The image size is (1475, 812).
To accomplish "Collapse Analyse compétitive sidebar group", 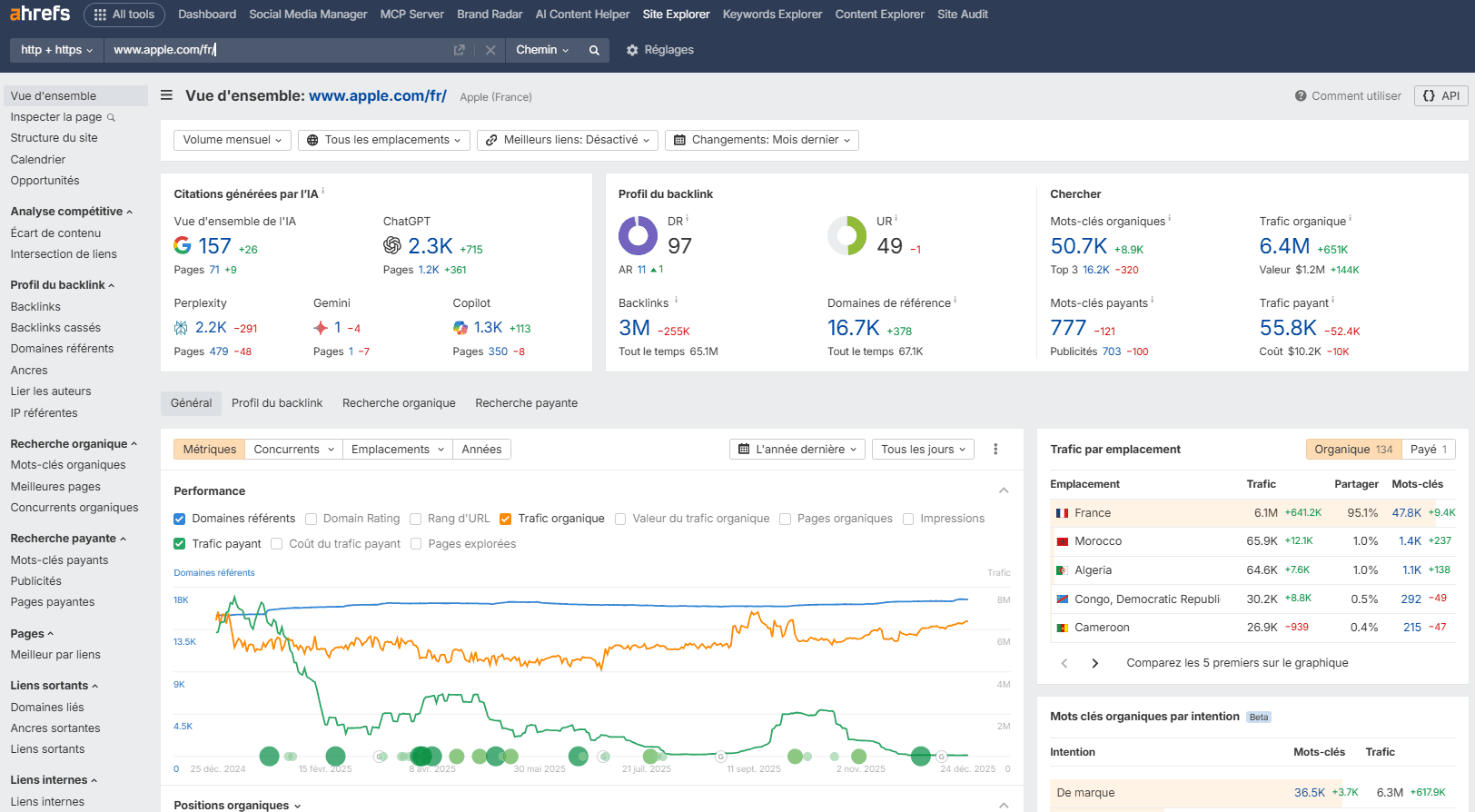I will pos(72,212).
